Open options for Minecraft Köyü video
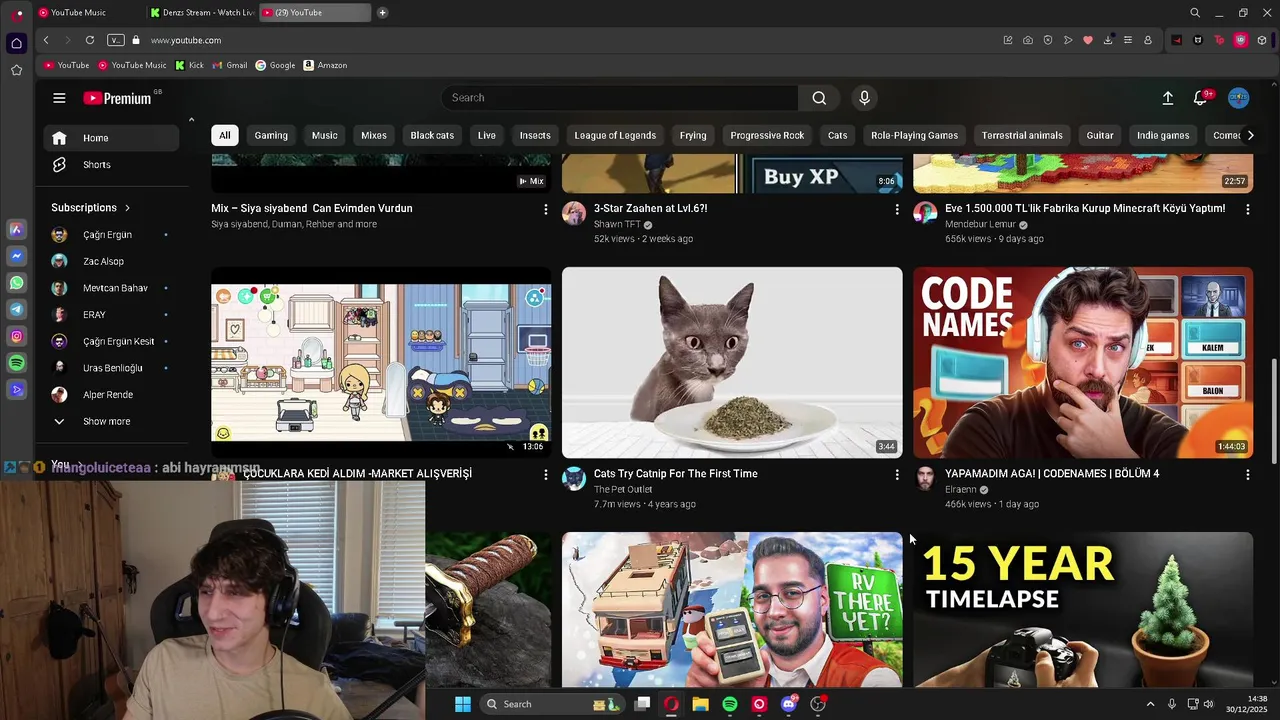This screenshot has width=1280, height=720. click(1247, 209)
